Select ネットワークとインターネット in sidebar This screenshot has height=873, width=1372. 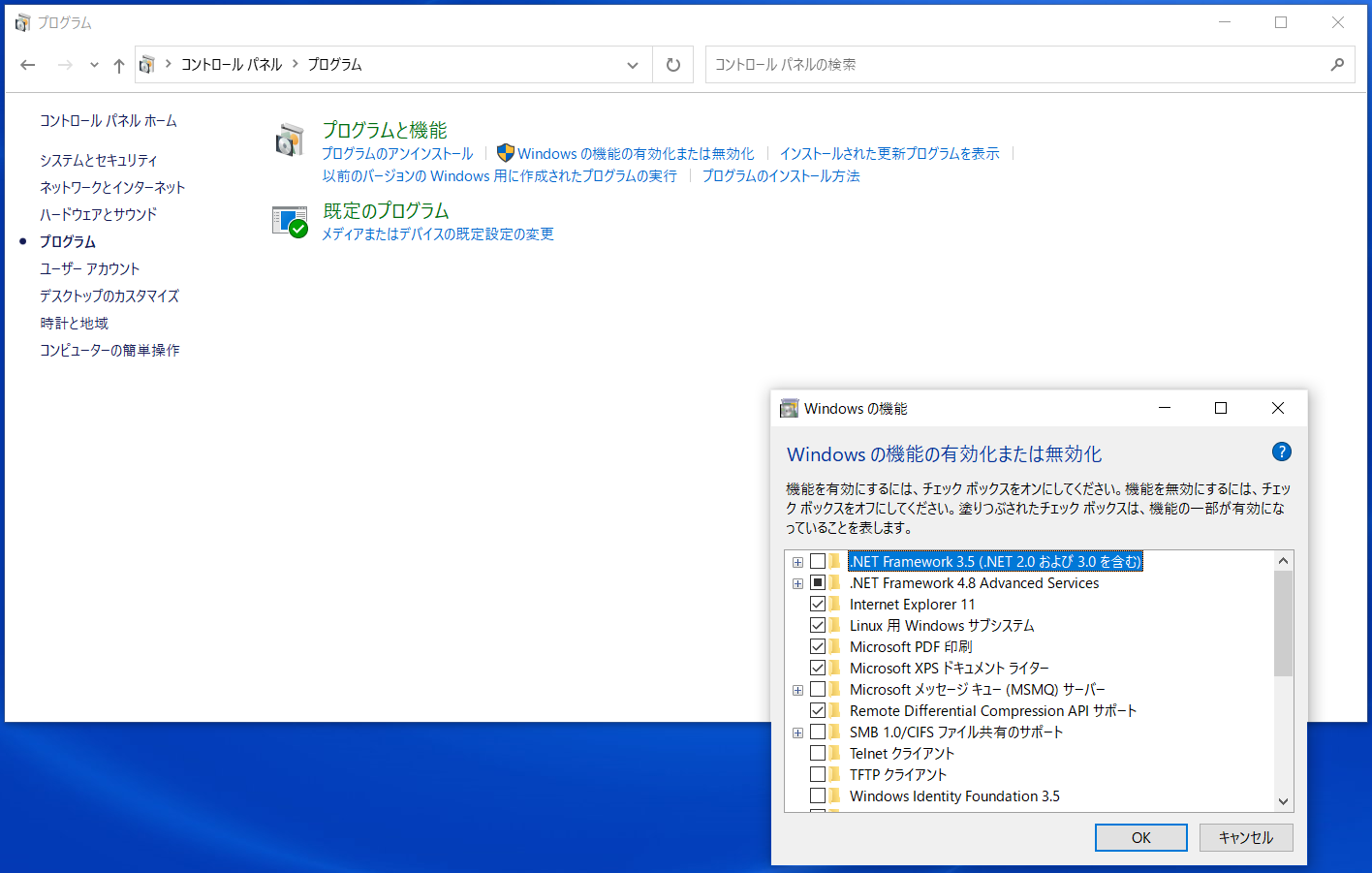(x=112, y=187)
